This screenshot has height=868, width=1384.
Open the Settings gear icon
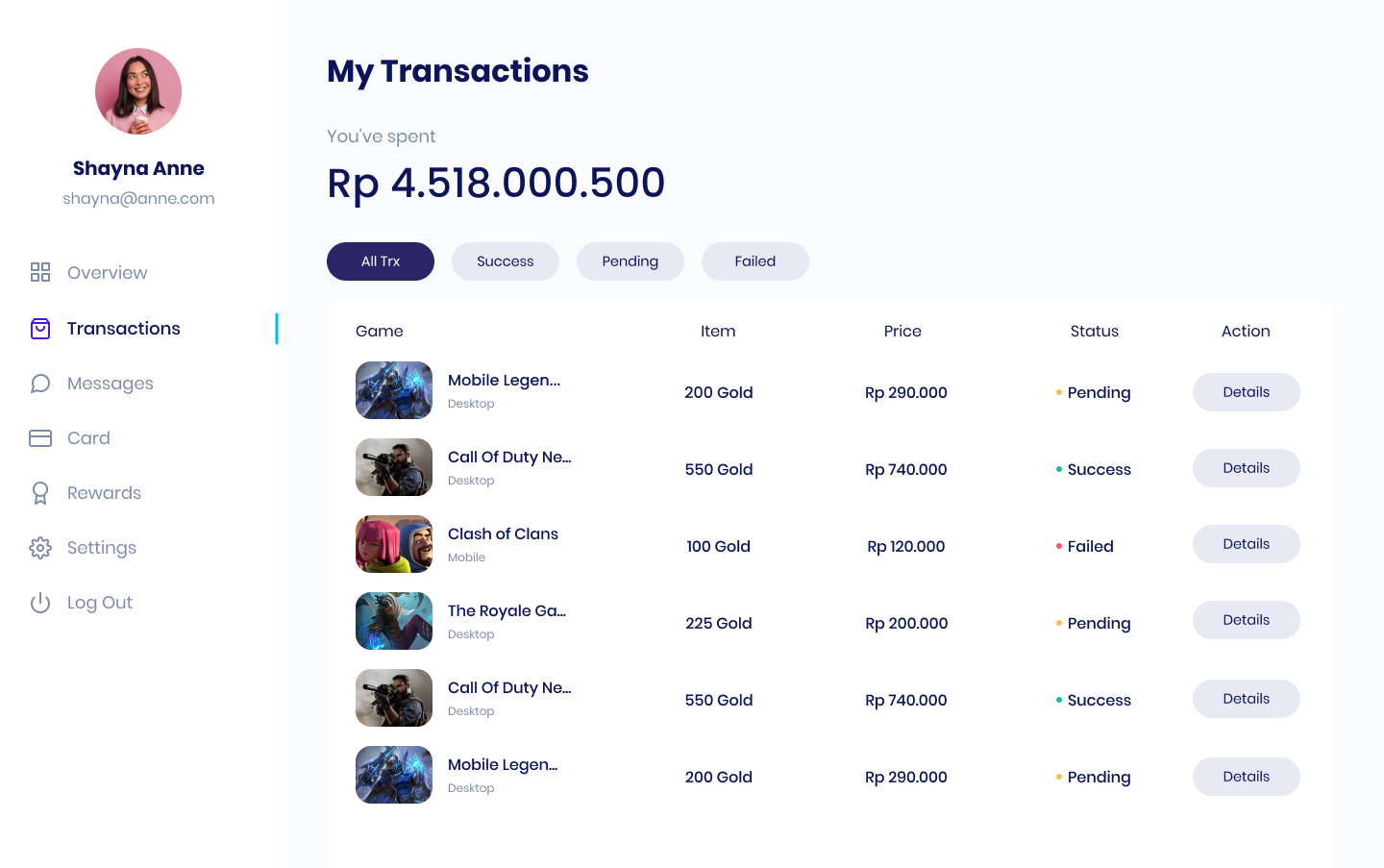pyautogui.click(x=40, y=548)
